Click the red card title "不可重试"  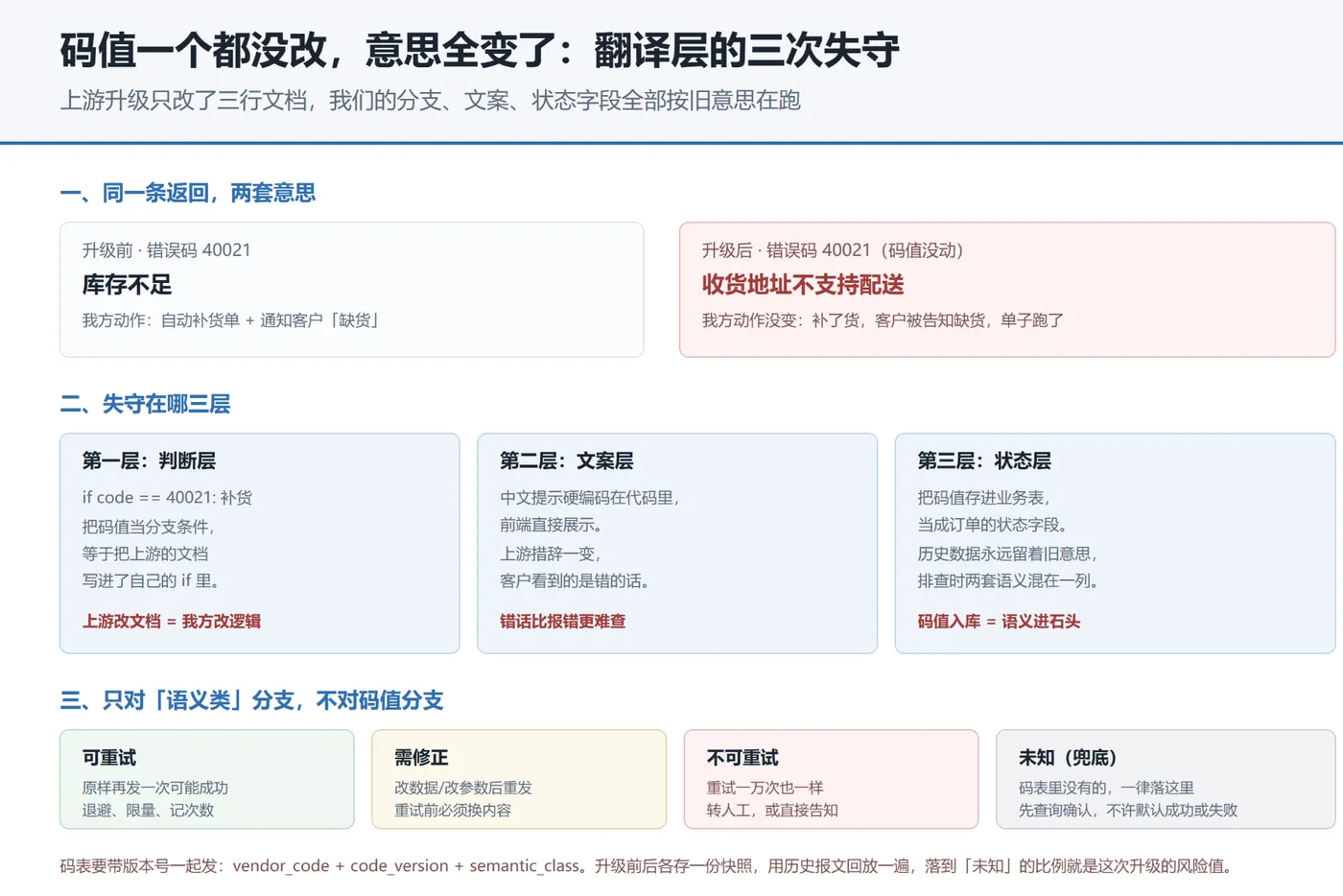[742, 758]
